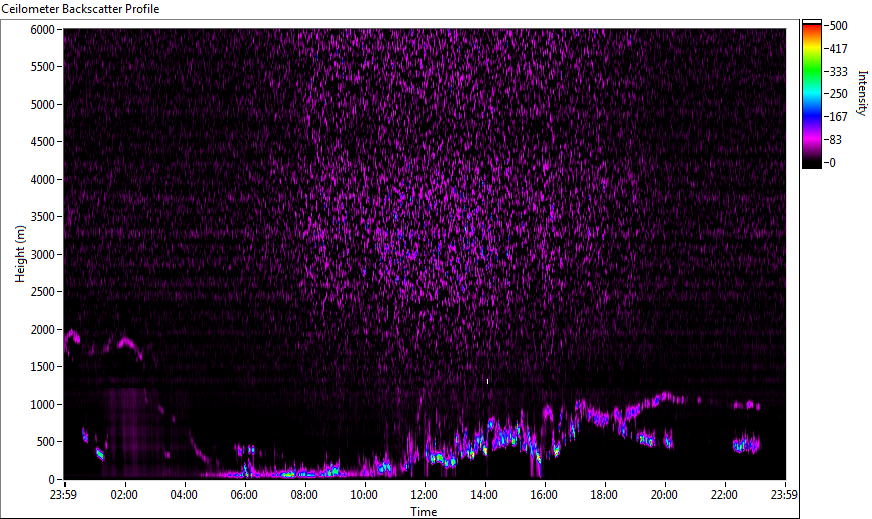Click the Intensity color scale label
This screenshot has width=872, height=519.
pos(863,93)
